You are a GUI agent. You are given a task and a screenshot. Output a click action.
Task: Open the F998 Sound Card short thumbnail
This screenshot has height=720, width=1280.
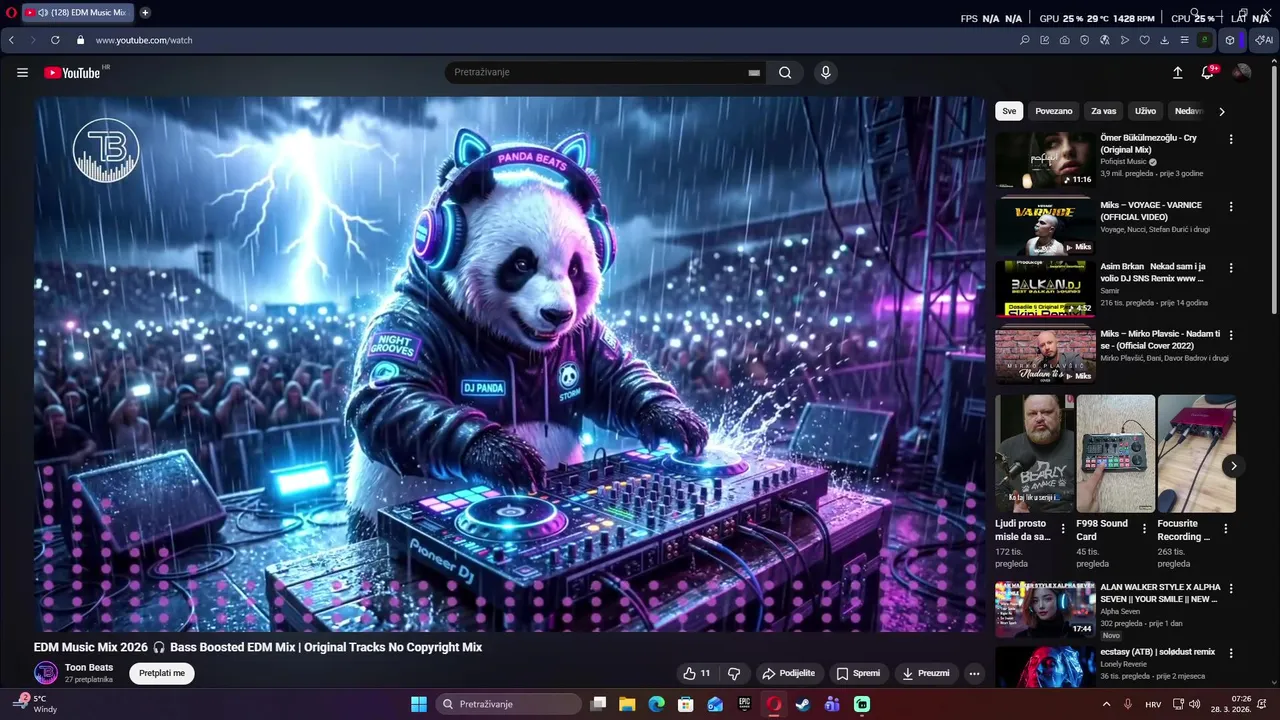point(1116,453)
